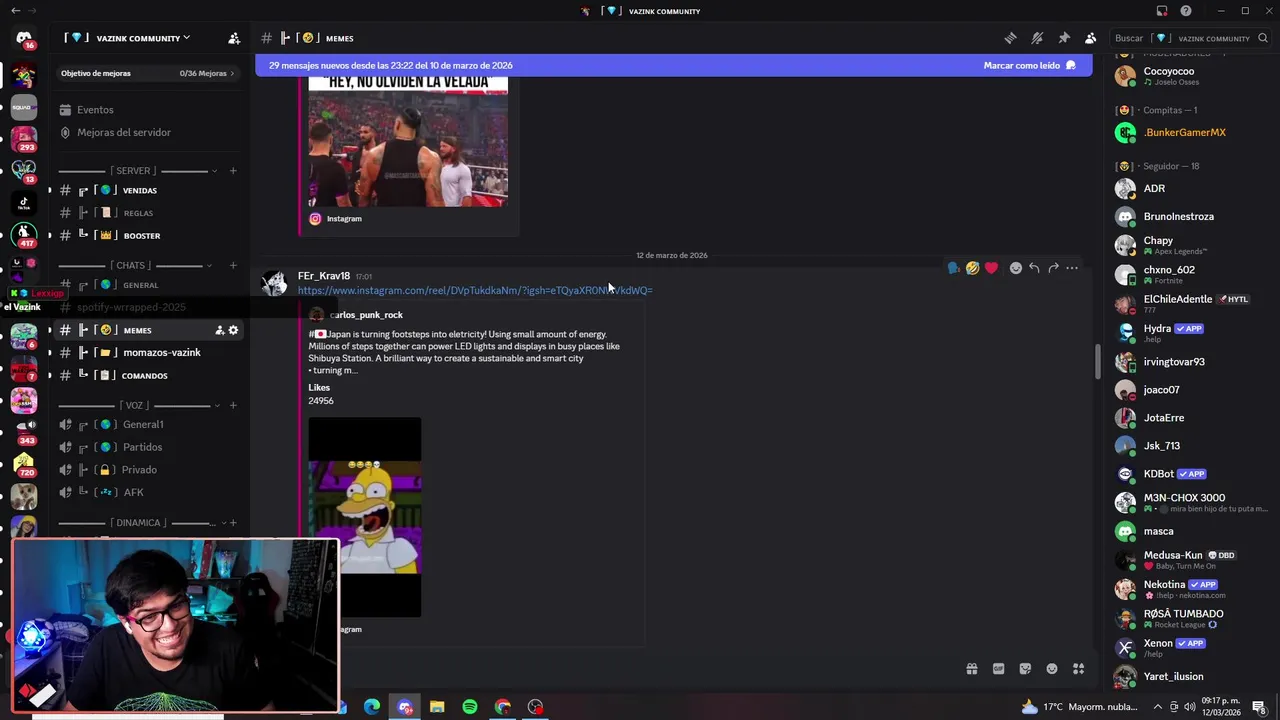Image resolution: width=1280 pixels, height=720 pixels.
Task: Open gift icon in message bar
Action: (971, 669)
